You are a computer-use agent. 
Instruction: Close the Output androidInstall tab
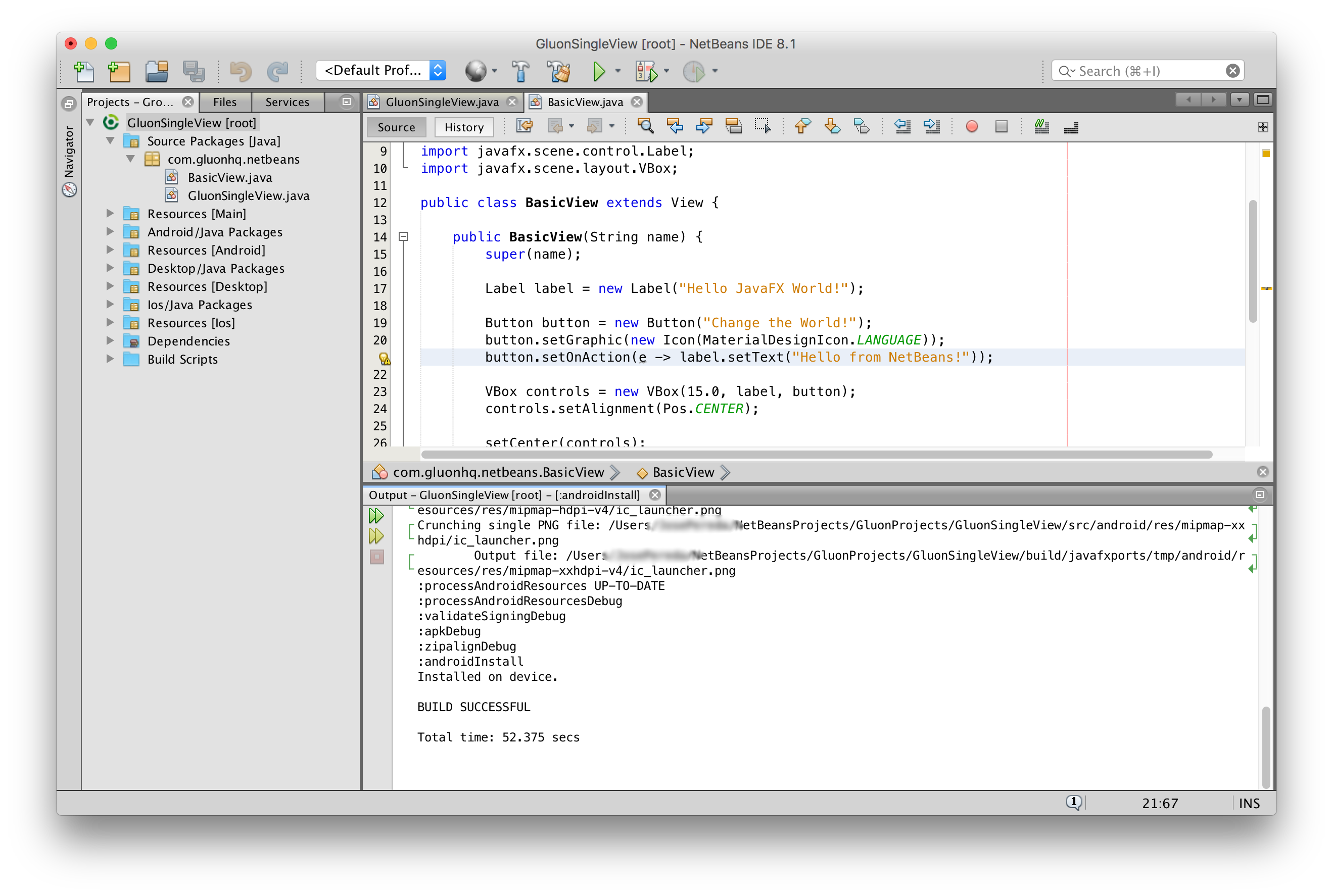tap(655, 495)
